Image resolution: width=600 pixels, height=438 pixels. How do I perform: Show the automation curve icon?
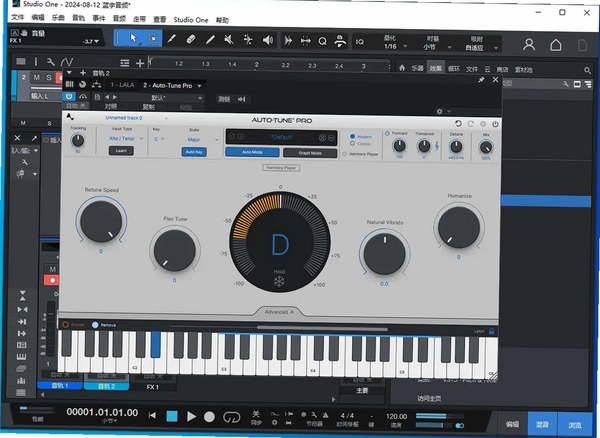pos(66,62)
